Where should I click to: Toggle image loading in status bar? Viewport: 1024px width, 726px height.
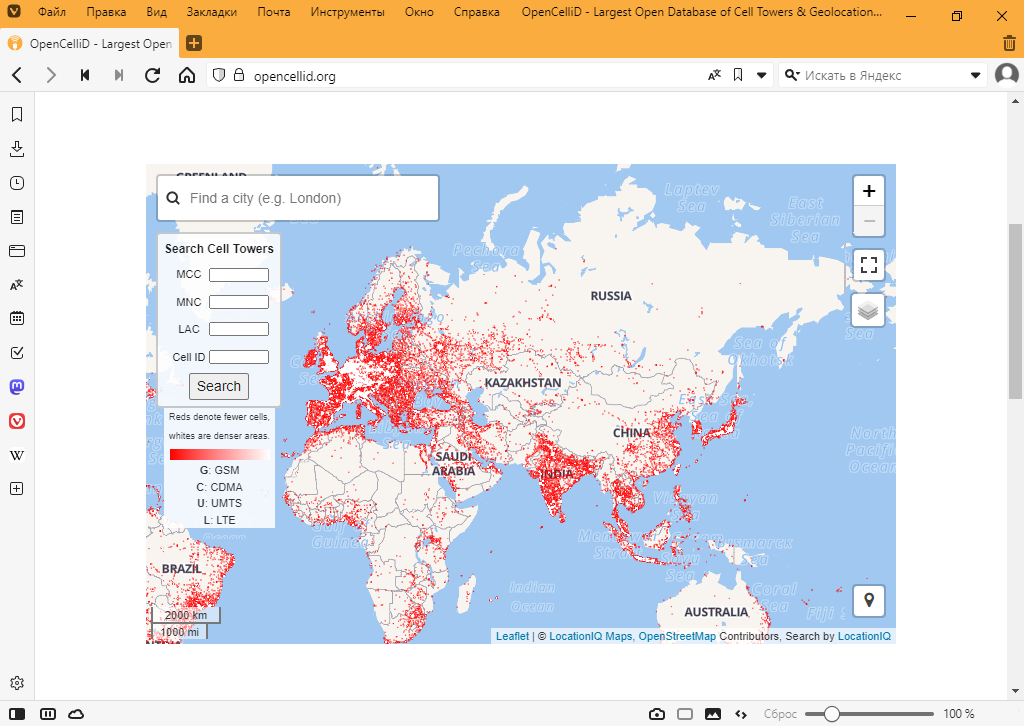(x=713, y=714)
